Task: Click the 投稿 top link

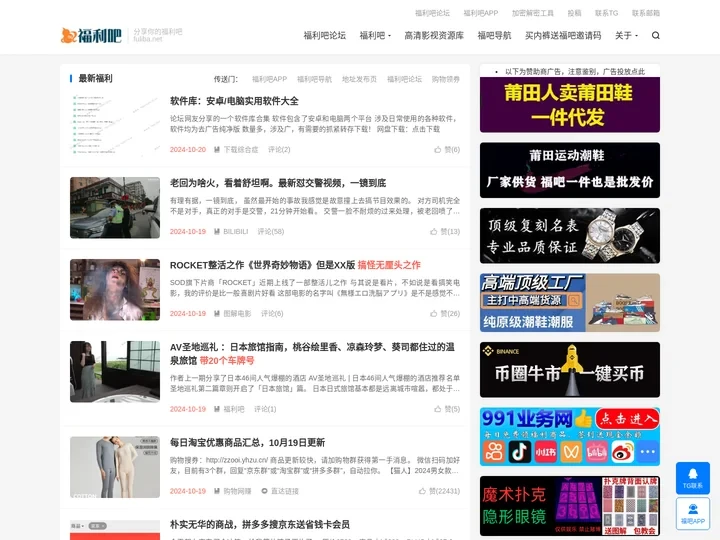Action: click(x=574, y=13)
